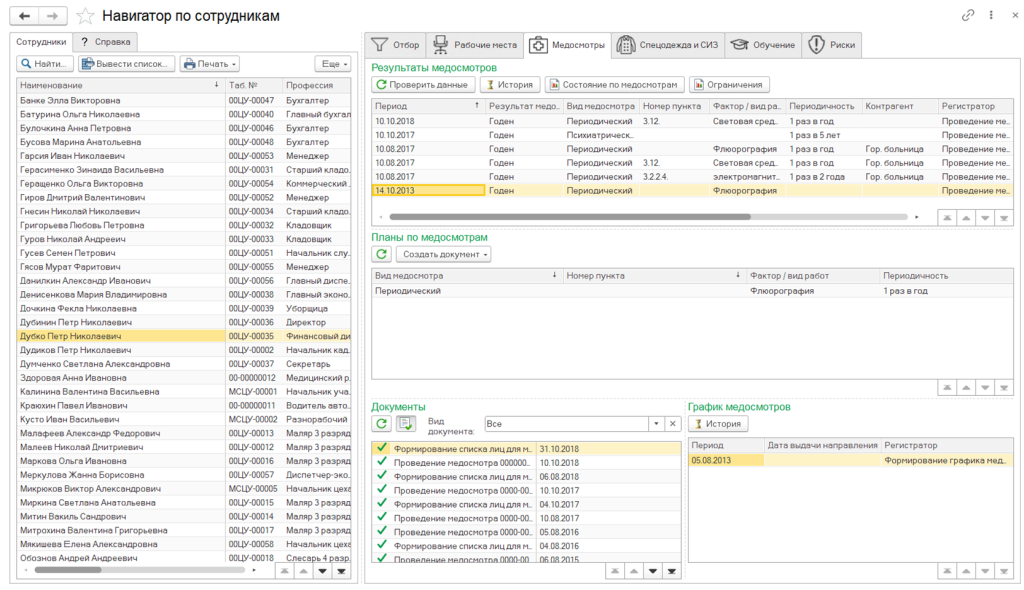Click the Найти search button
Screen dimensions: 1024x590
44,63
